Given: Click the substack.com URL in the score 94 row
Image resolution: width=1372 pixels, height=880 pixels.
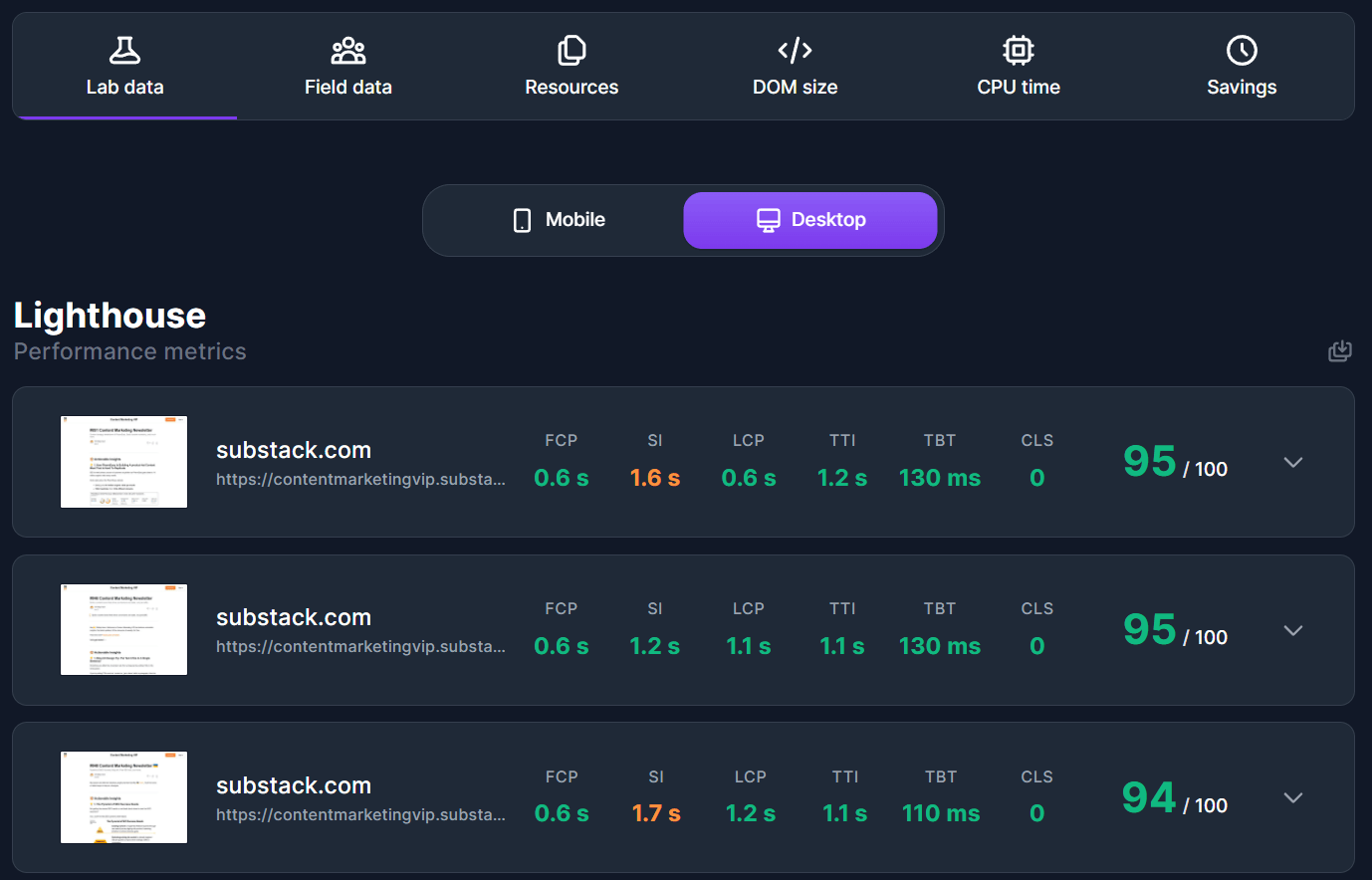Looking at the screenshot, I should (x=360, y=814).
